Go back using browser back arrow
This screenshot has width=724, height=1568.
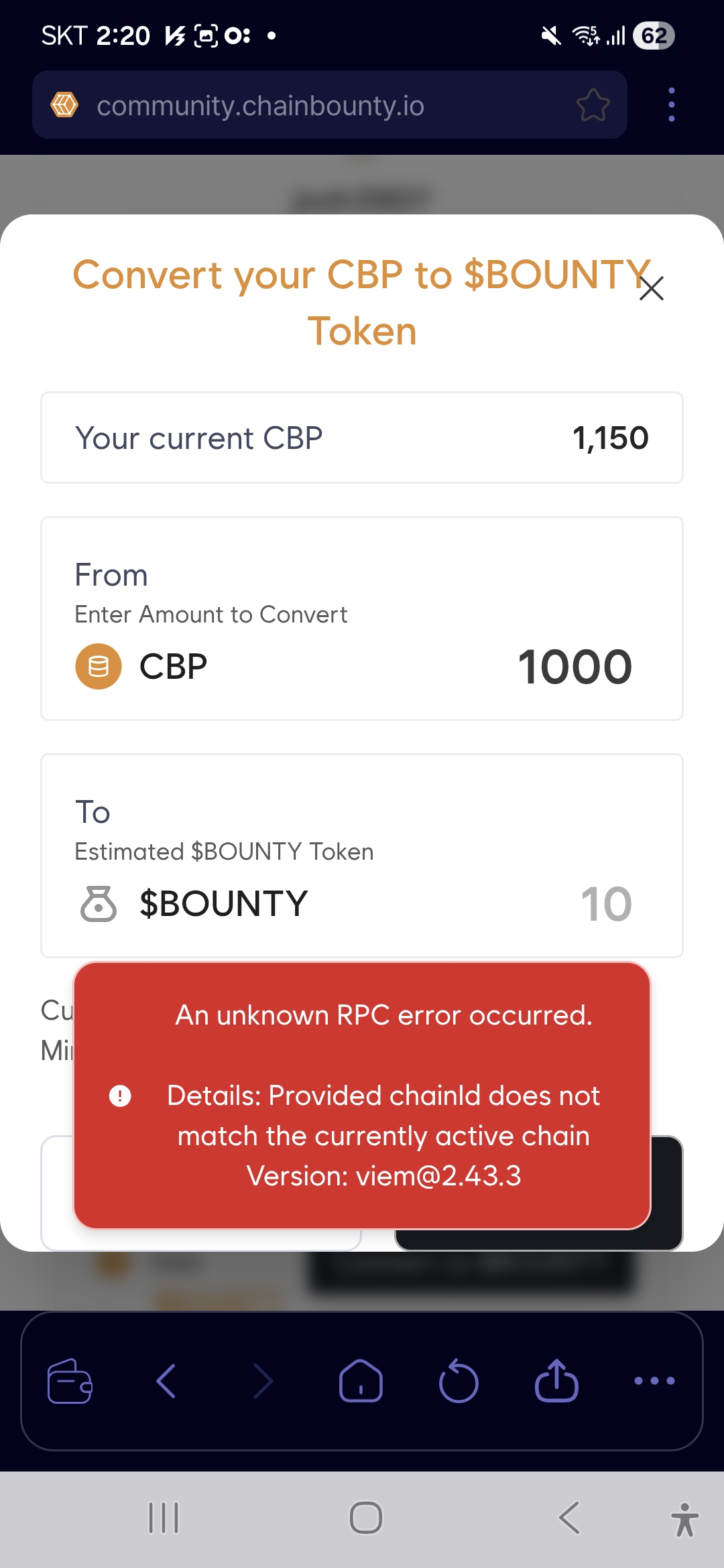166,1381
